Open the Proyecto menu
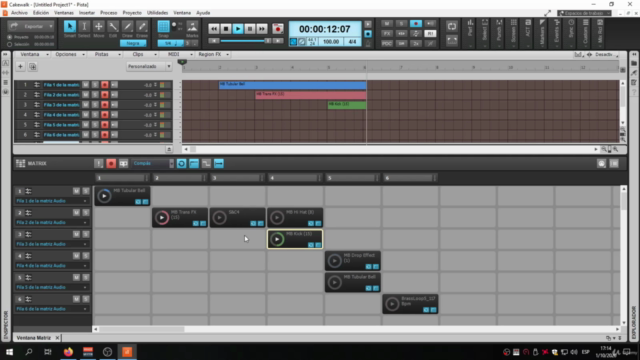The image size is (640, 360). click(132, 13)
